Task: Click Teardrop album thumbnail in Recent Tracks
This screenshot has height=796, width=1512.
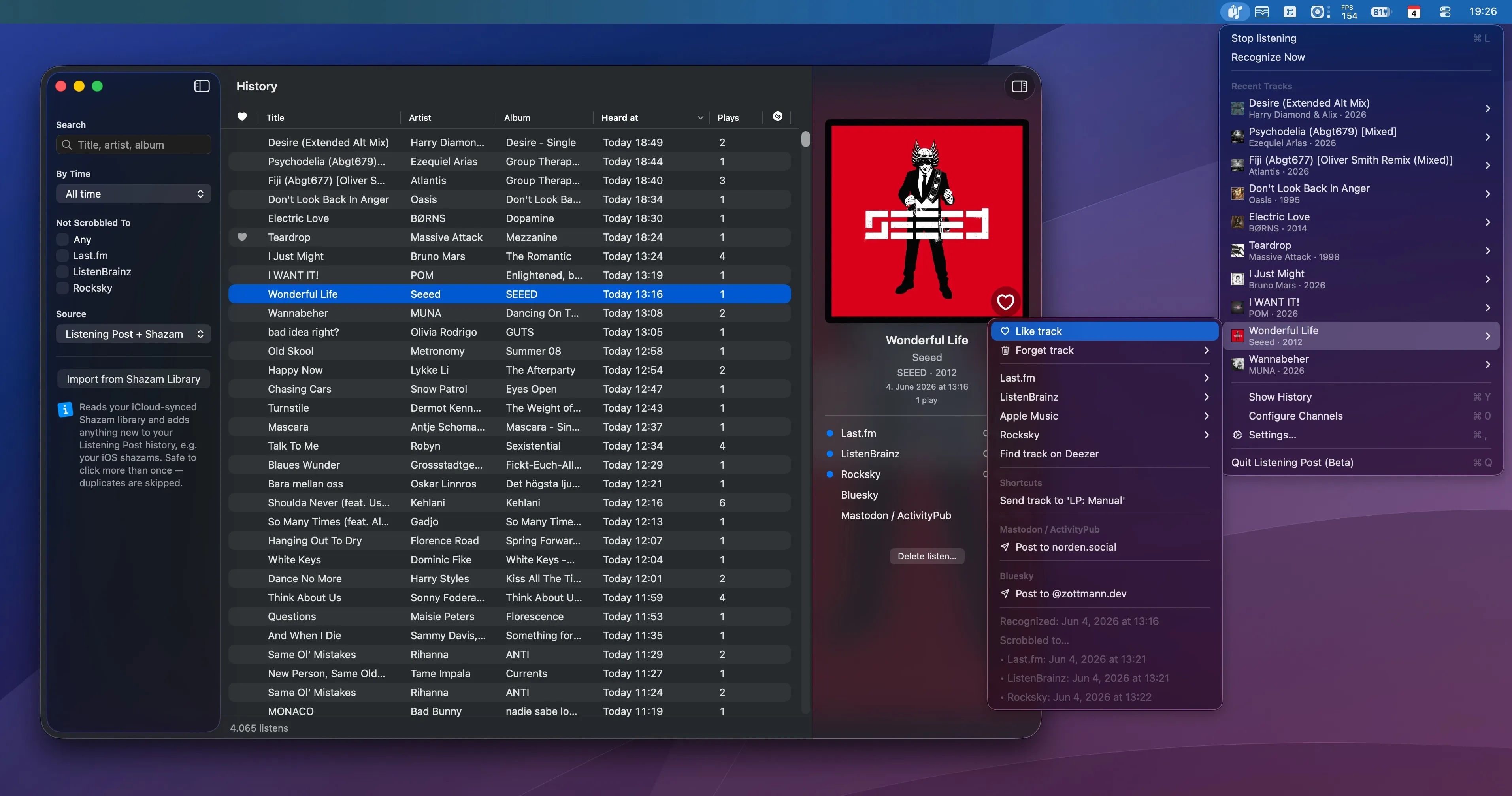Action: tap(1237, 250)
